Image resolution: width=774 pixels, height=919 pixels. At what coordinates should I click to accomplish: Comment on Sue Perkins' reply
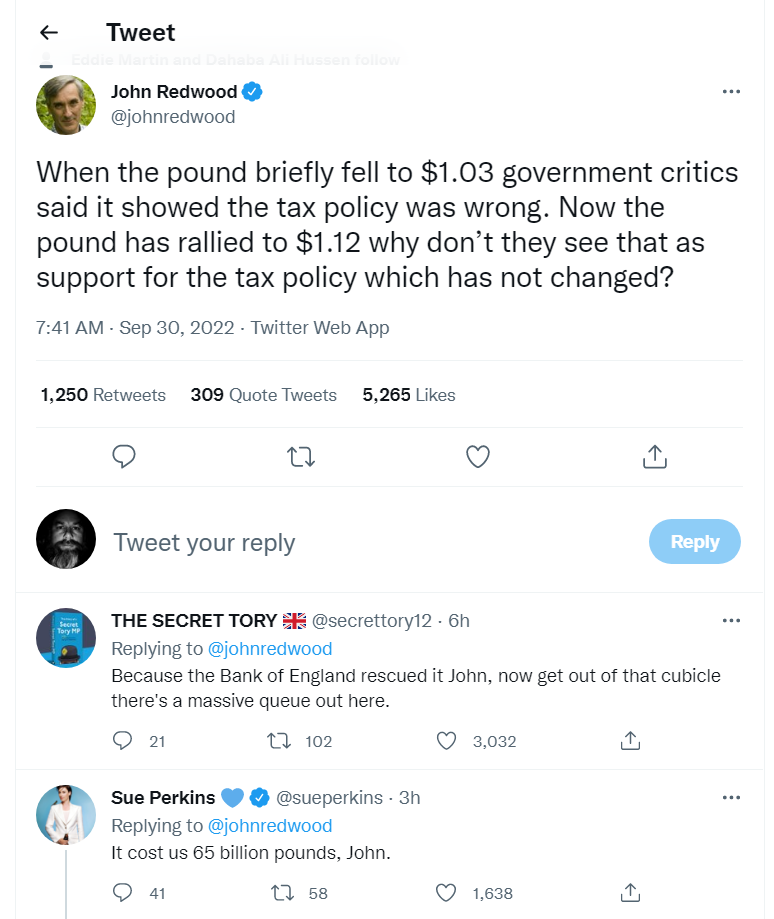tap(124, 892)
